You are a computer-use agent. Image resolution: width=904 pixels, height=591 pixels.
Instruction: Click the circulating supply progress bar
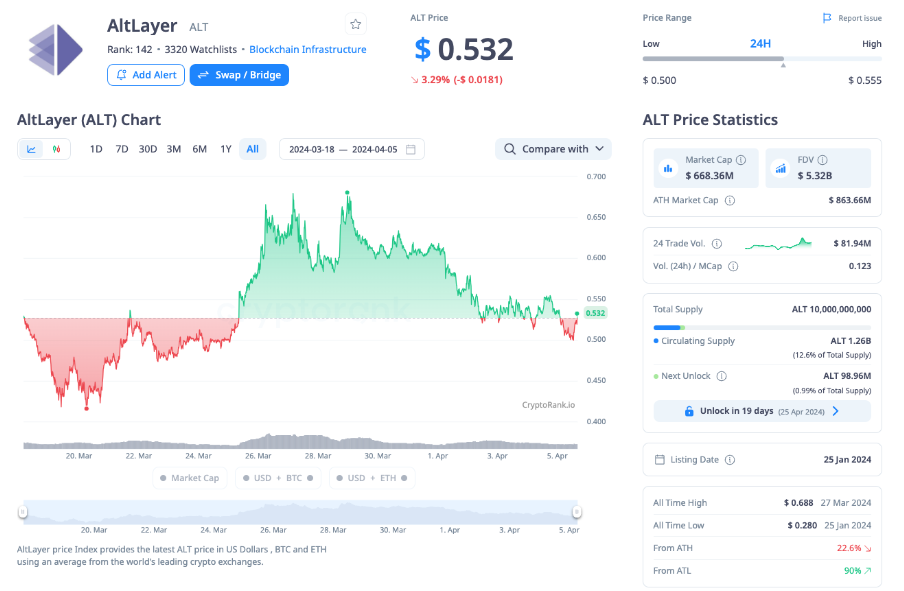coord(762,328)
